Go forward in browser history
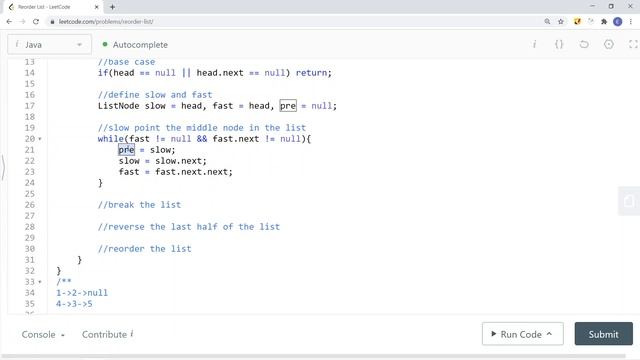 tap(22, 22)
